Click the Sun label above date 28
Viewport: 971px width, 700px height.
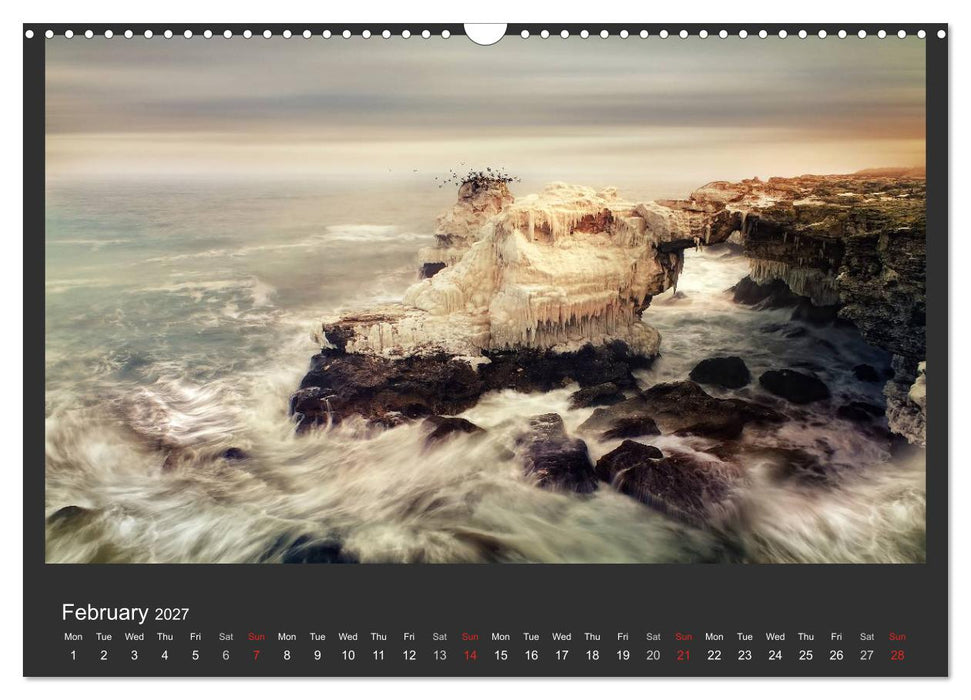tap(897, 636)
